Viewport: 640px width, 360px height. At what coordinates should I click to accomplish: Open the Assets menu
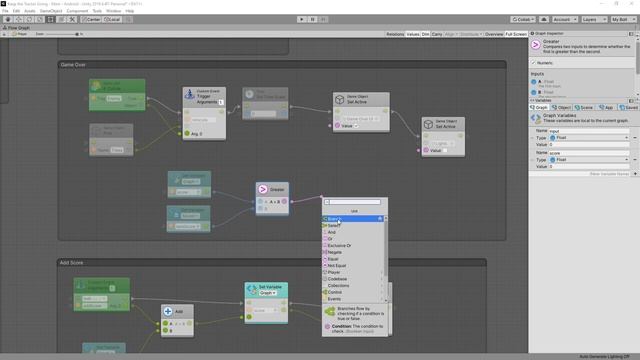tap(29, 11)
